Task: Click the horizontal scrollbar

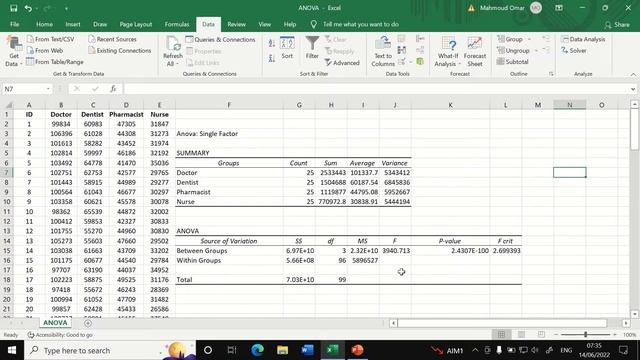Action: tap(502, 323)
